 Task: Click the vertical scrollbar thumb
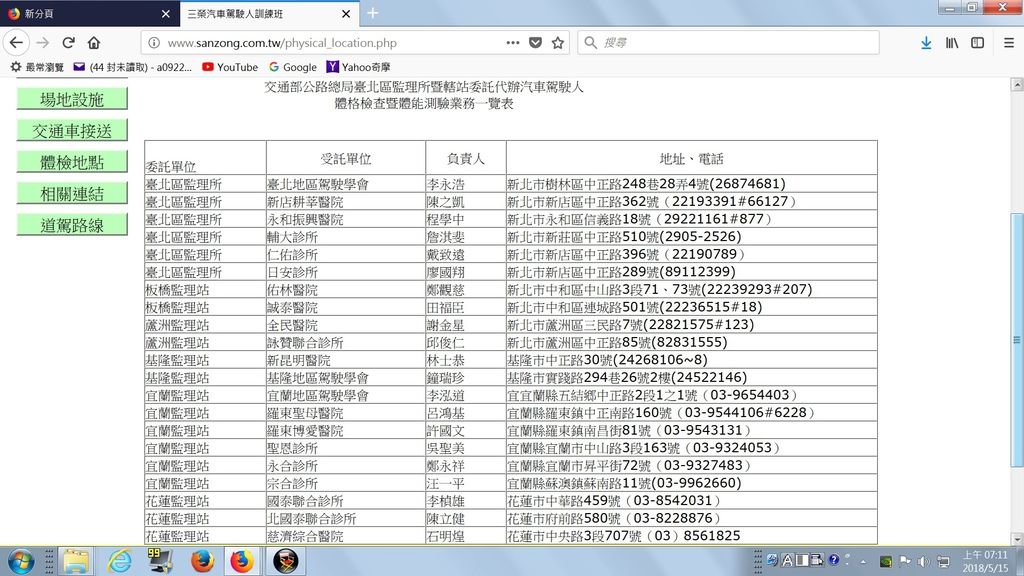(x=1017, y=340)
